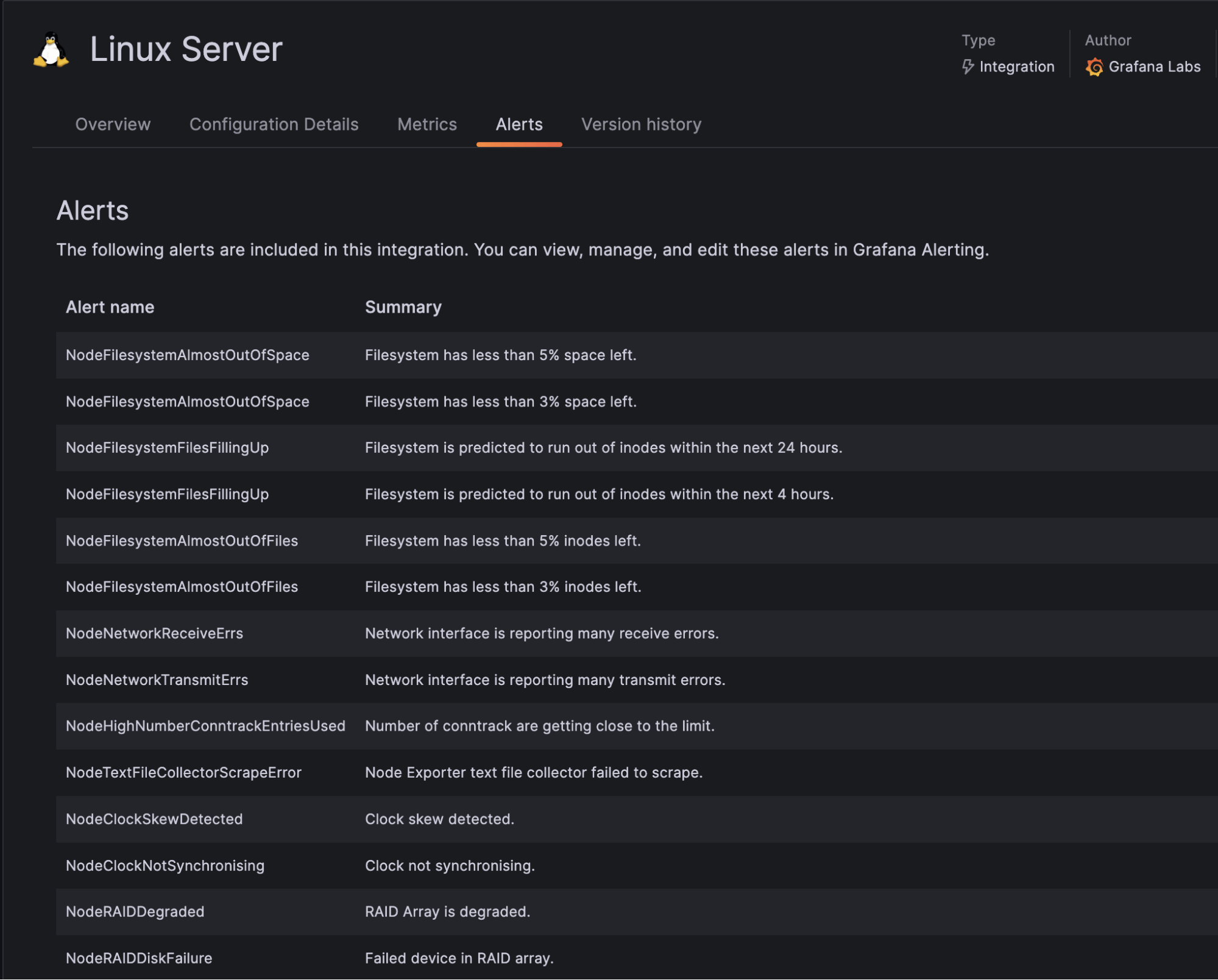The image size is (1218, 980).
Task: Select the Alerts tab
Action: click(519, 124)
